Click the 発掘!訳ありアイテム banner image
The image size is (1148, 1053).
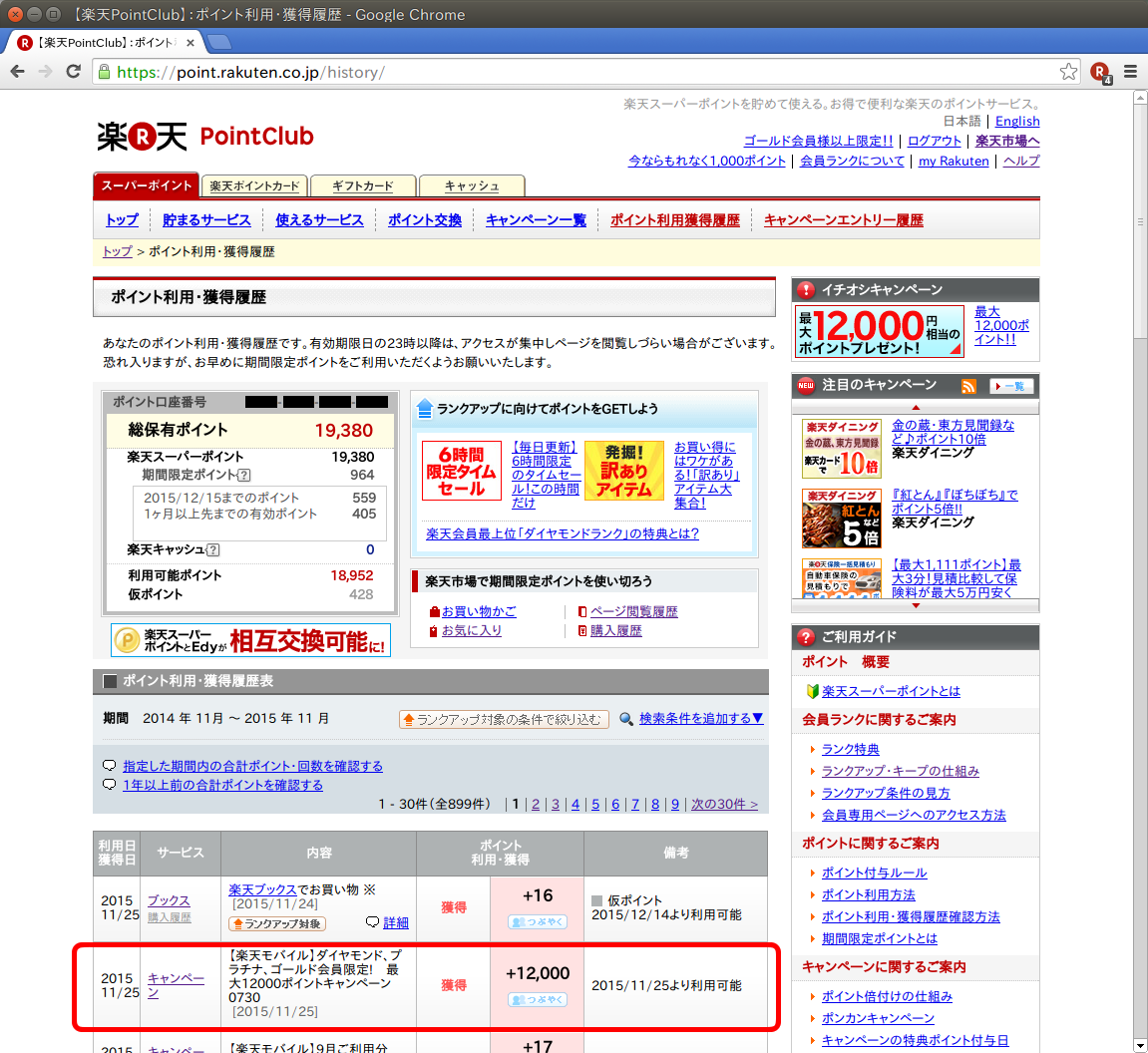(624, 471)
